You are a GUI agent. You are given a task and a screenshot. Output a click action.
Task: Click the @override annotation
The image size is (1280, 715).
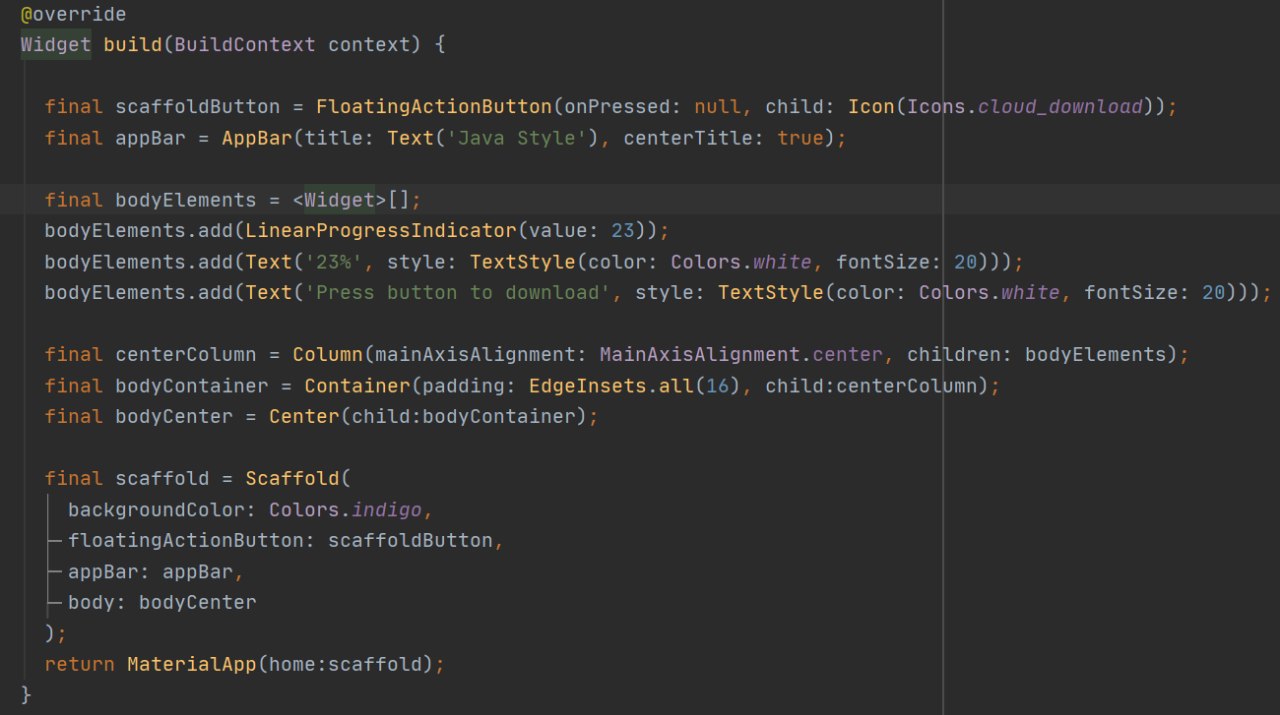pos(73,15)
